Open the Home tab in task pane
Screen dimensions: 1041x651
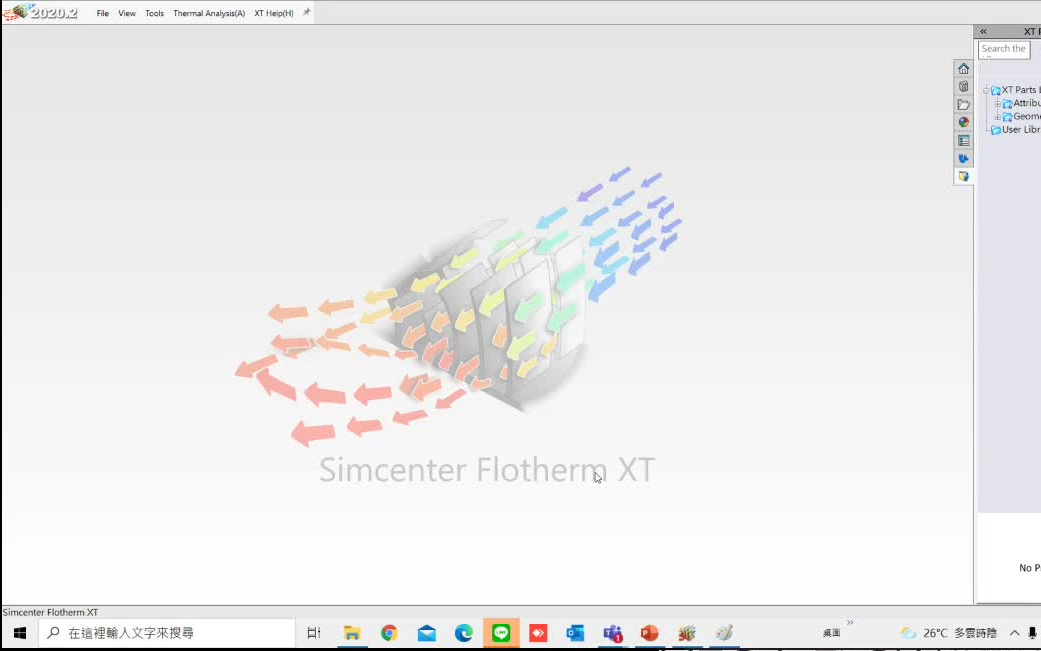pyautogui.click(x=963, y=69)
